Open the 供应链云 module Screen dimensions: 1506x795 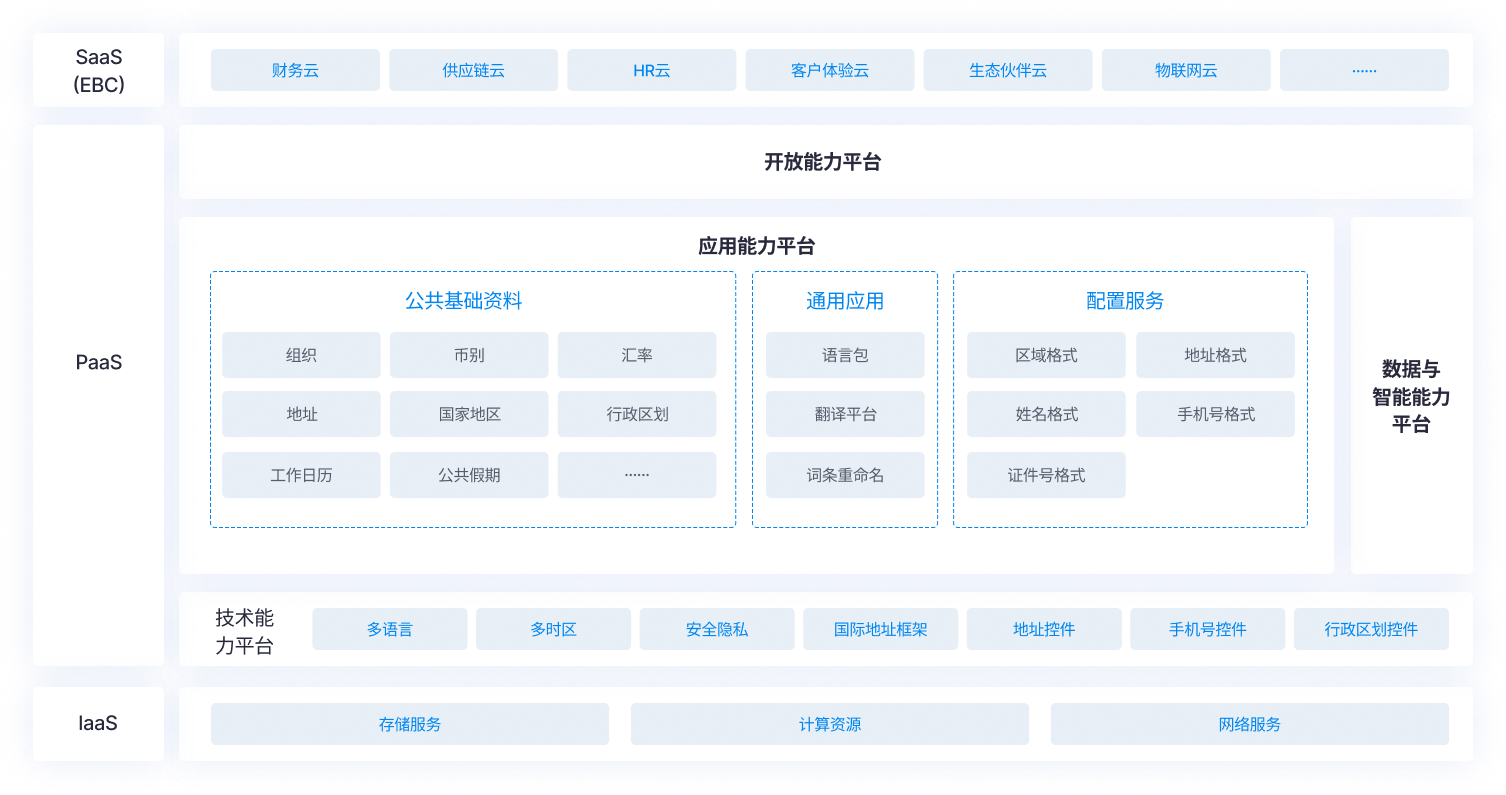pos(473,69)
